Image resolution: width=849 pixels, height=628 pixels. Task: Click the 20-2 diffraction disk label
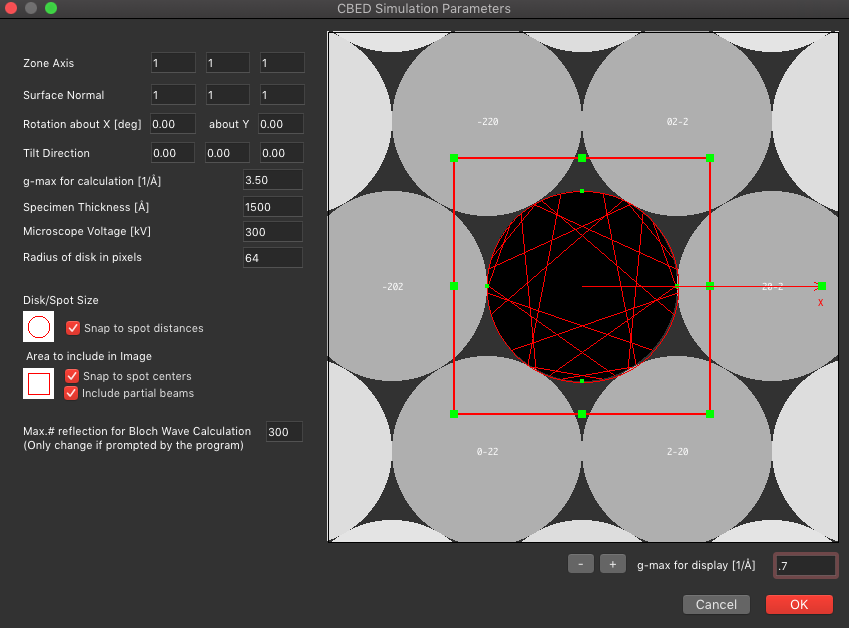[773, 286]
